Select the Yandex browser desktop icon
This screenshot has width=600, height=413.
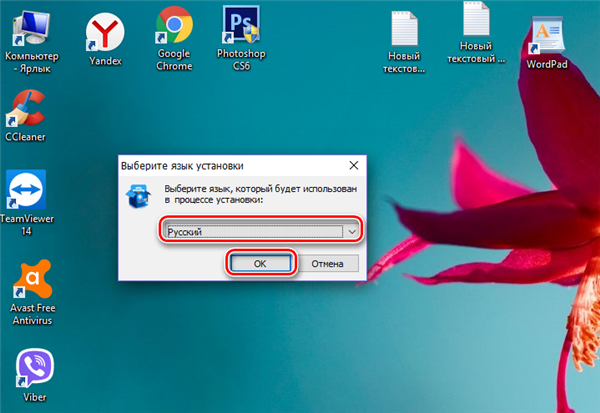(105, 39)
